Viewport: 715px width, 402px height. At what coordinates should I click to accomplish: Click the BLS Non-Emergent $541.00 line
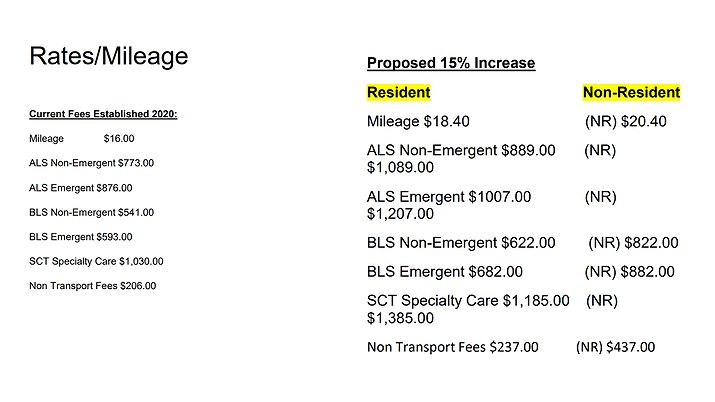(x=92, y=212)
